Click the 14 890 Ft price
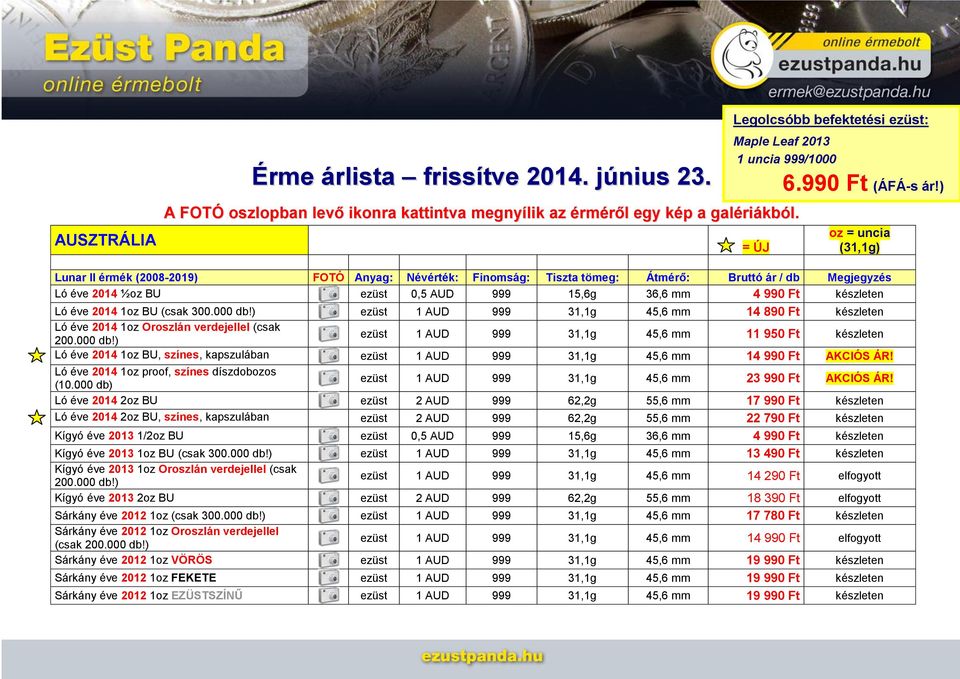Image resolution: width=960 pixels, height=679 pixels. click(773, 312)
